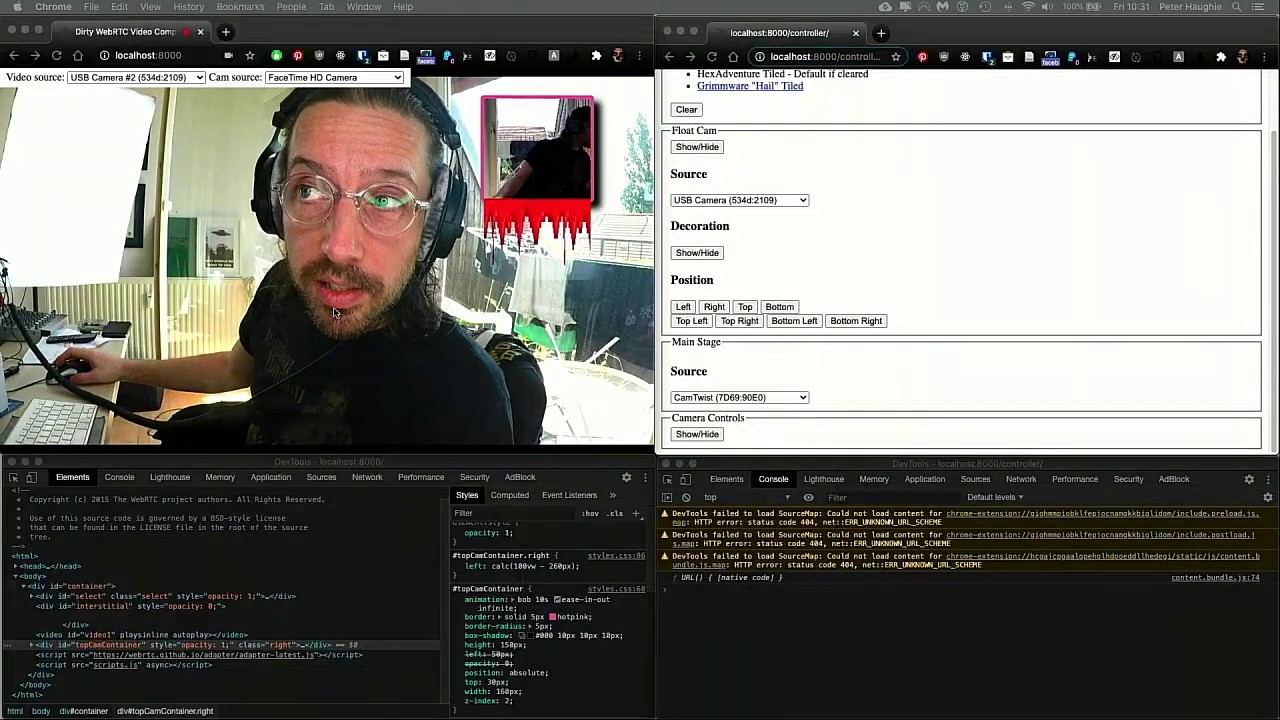Click inspect element picker in controller DevTools
1280x720 pixels.
click(667, 479)
